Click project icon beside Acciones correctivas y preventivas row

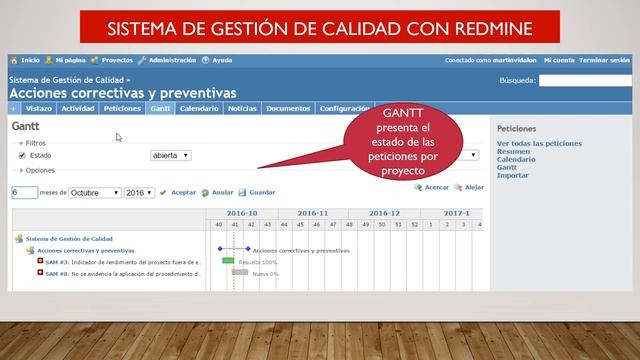point(31,250)
